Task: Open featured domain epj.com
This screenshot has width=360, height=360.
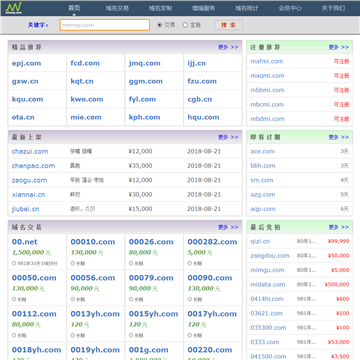Action: pyautogui.click(x=26, y=63)
